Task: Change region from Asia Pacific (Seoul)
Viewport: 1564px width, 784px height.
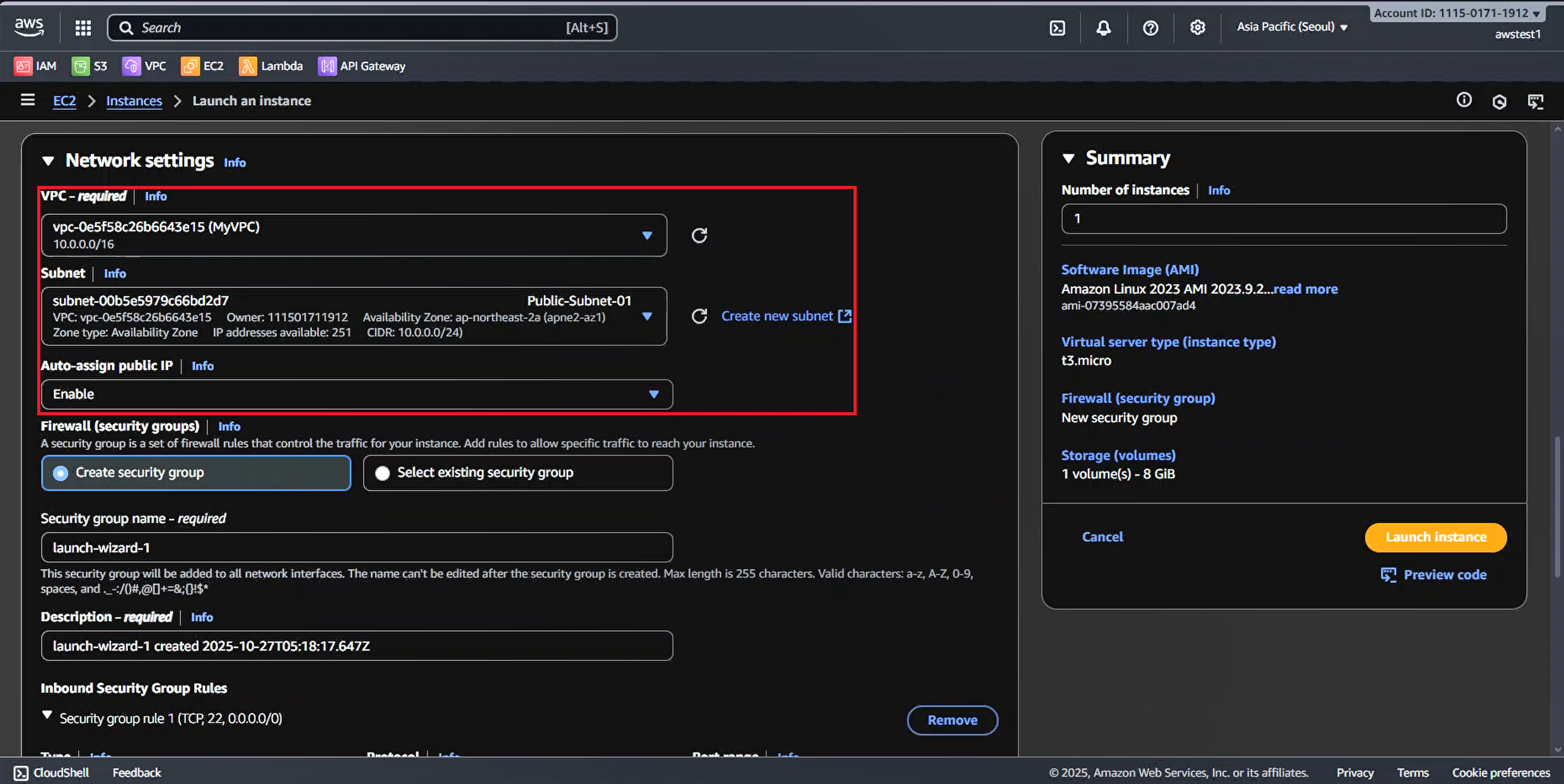Action: (x=1292, y=27)
